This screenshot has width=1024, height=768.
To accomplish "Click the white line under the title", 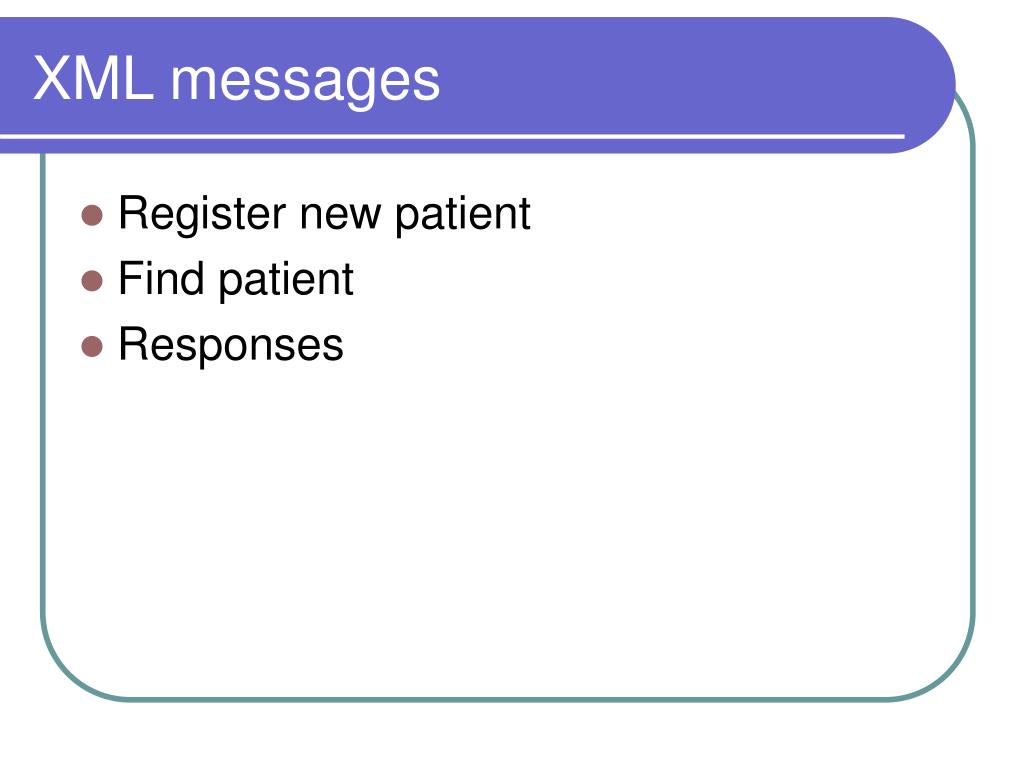I will click(452, 136).
